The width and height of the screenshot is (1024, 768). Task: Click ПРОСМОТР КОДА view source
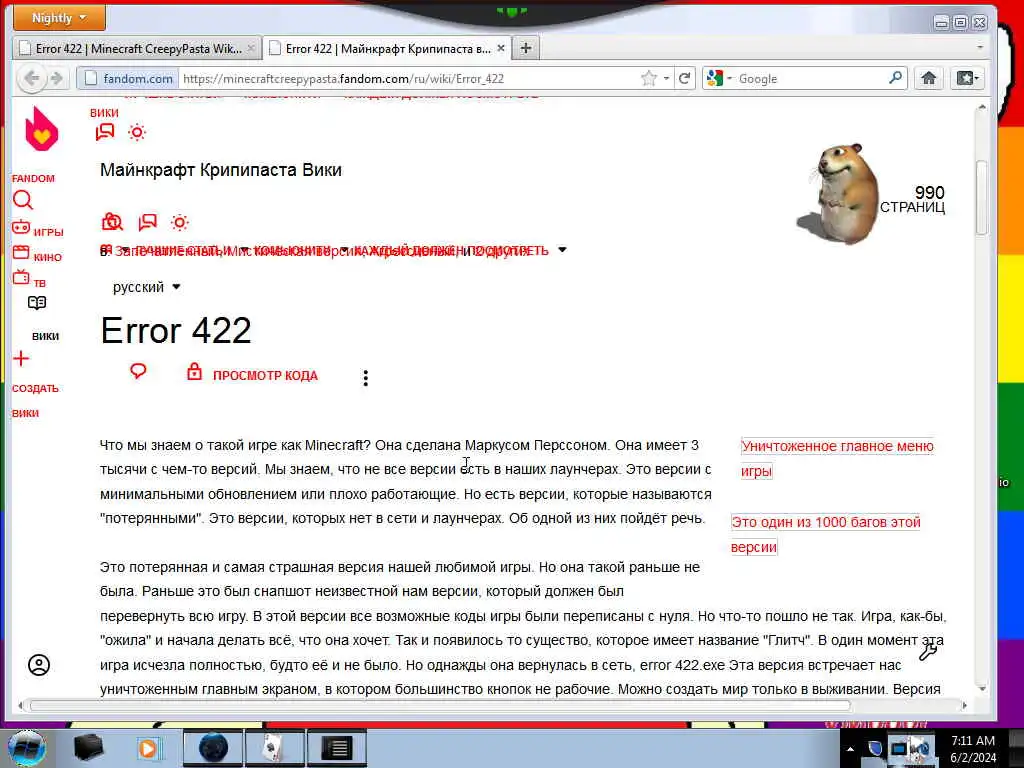[x=252, y=374]
